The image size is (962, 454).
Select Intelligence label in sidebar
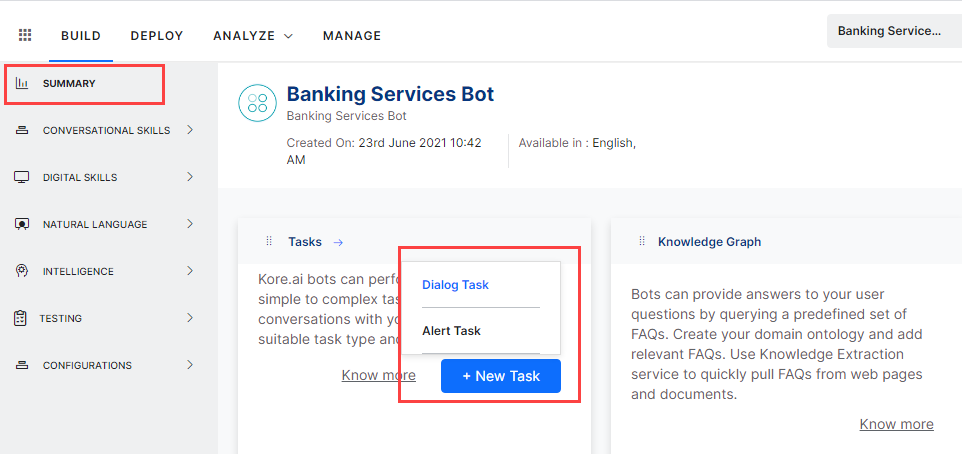point(78,272)
